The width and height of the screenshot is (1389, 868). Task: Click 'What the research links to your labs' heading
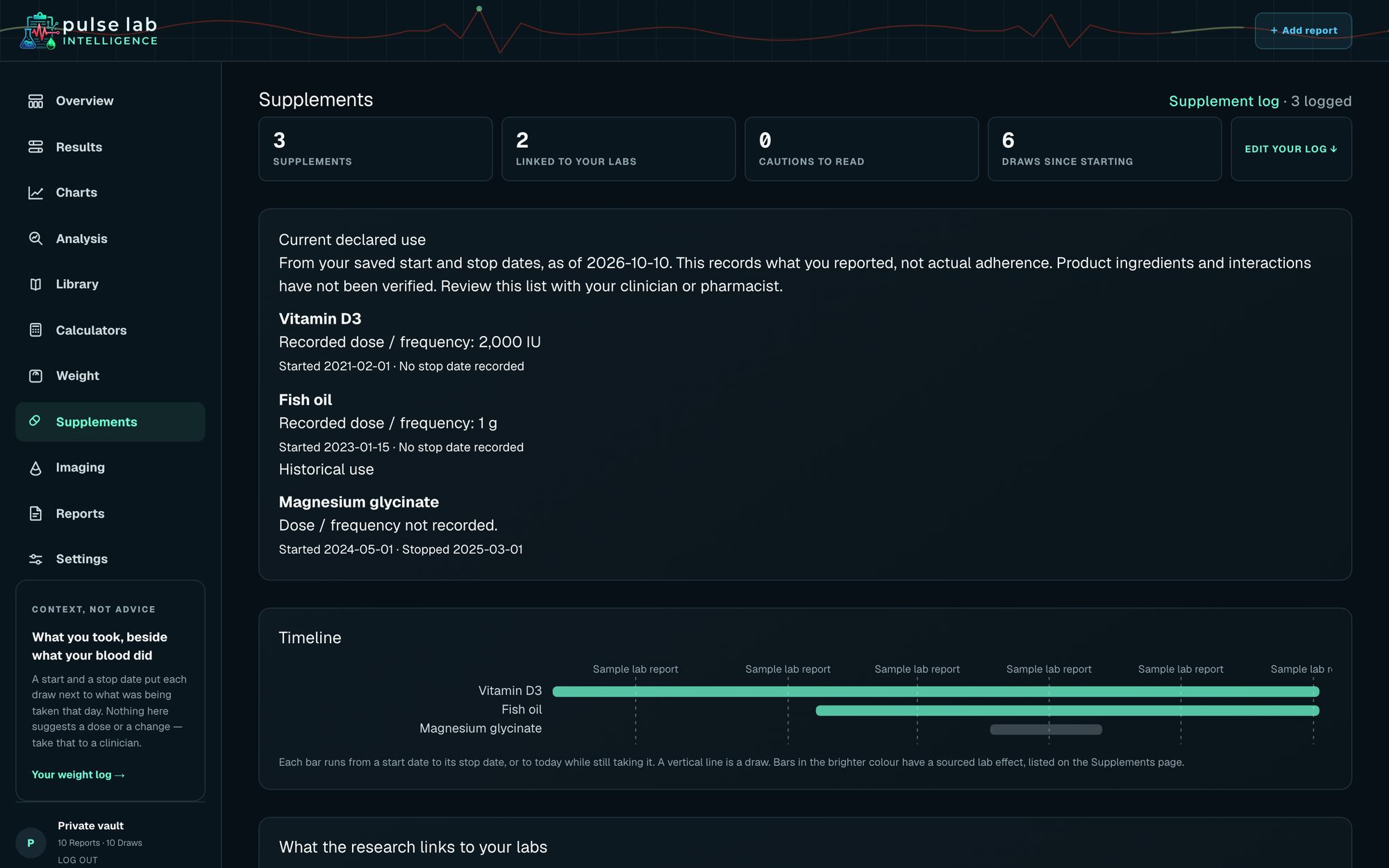pyautogui.click(x=413, y=847)
